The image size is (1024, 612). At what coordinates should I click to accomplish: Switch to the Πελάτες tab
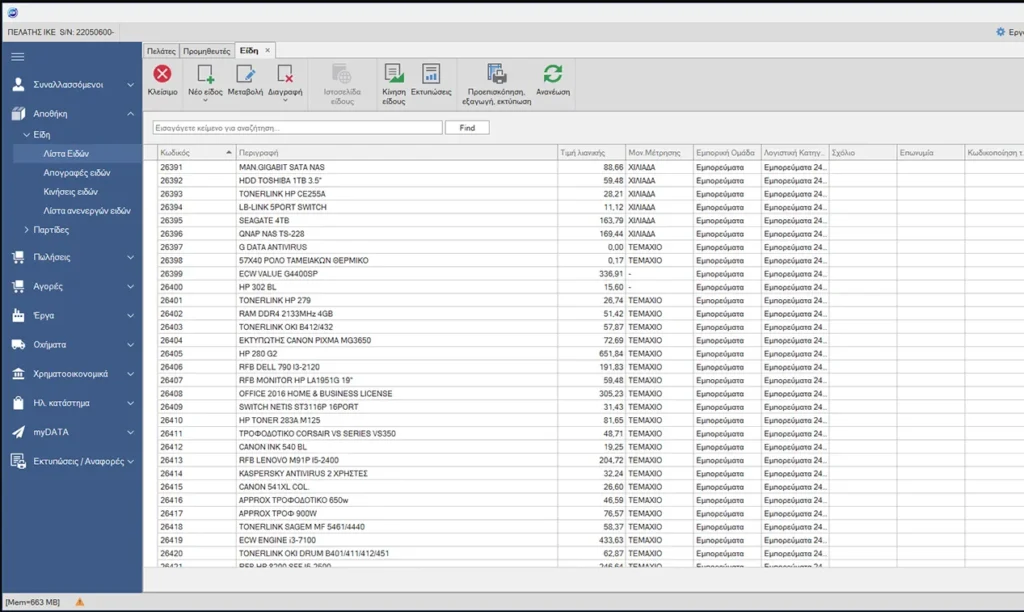tap(161, 51)
